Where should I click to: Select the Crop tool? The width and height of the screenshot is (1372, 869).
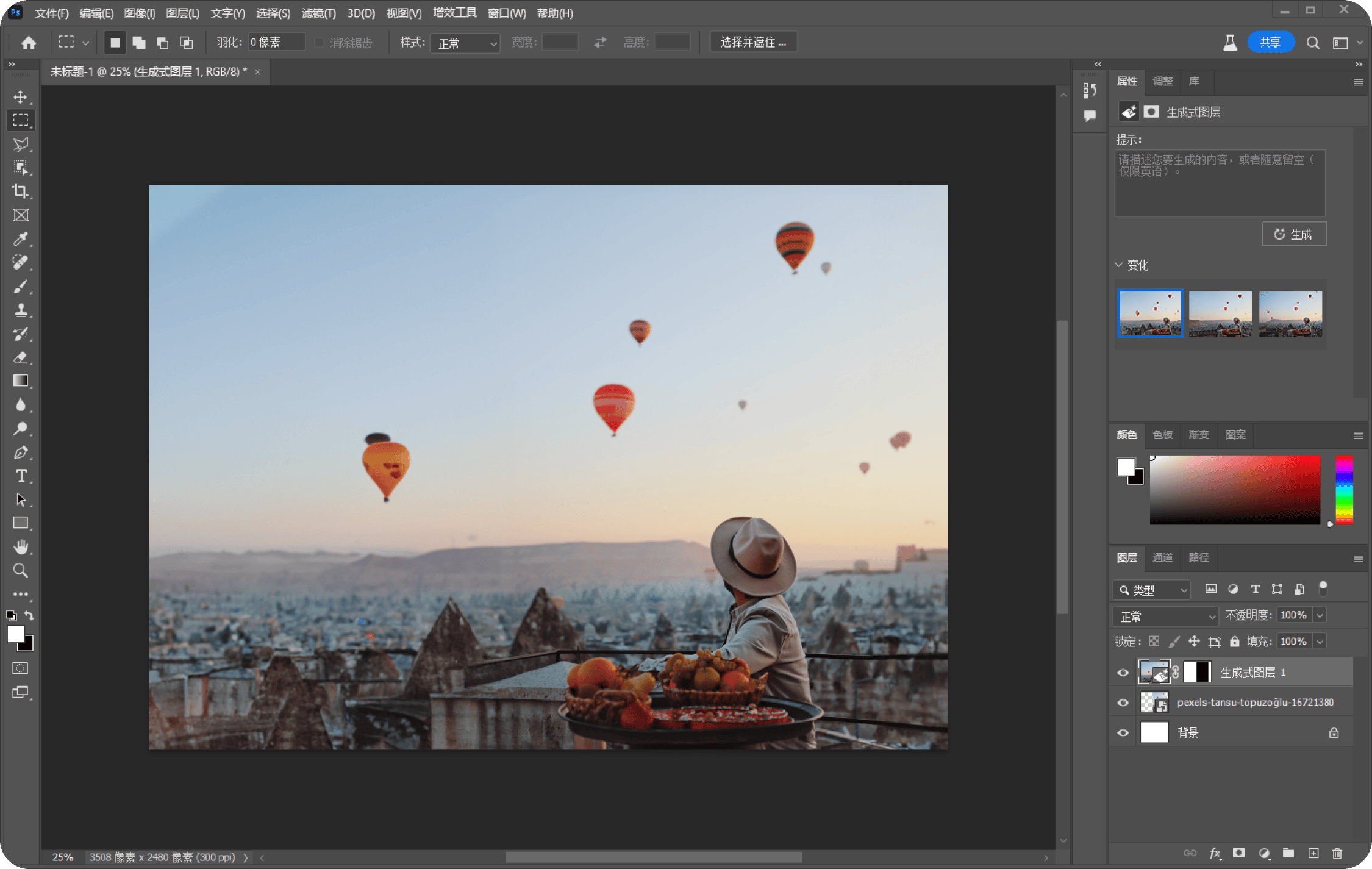click(21, 191)
